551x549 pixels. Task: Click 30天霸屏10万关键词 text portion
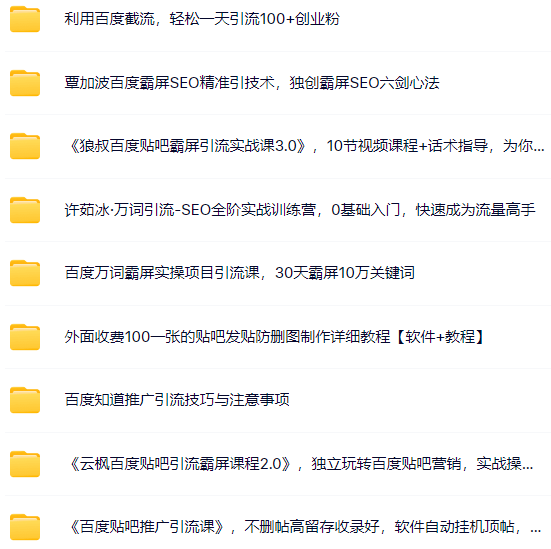coord(345,273)
